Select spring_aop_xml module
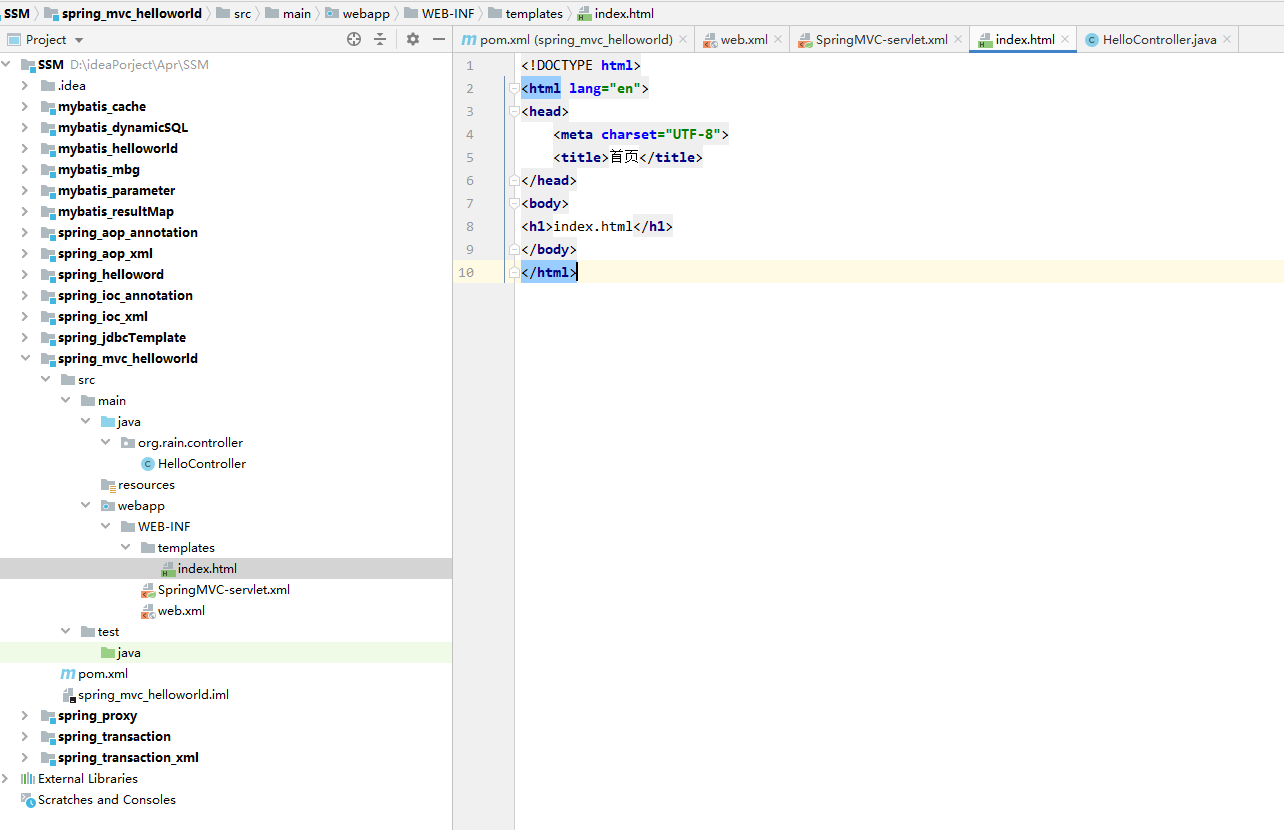1284x830 pixels. pyautogui.click(x=105, y=253)
